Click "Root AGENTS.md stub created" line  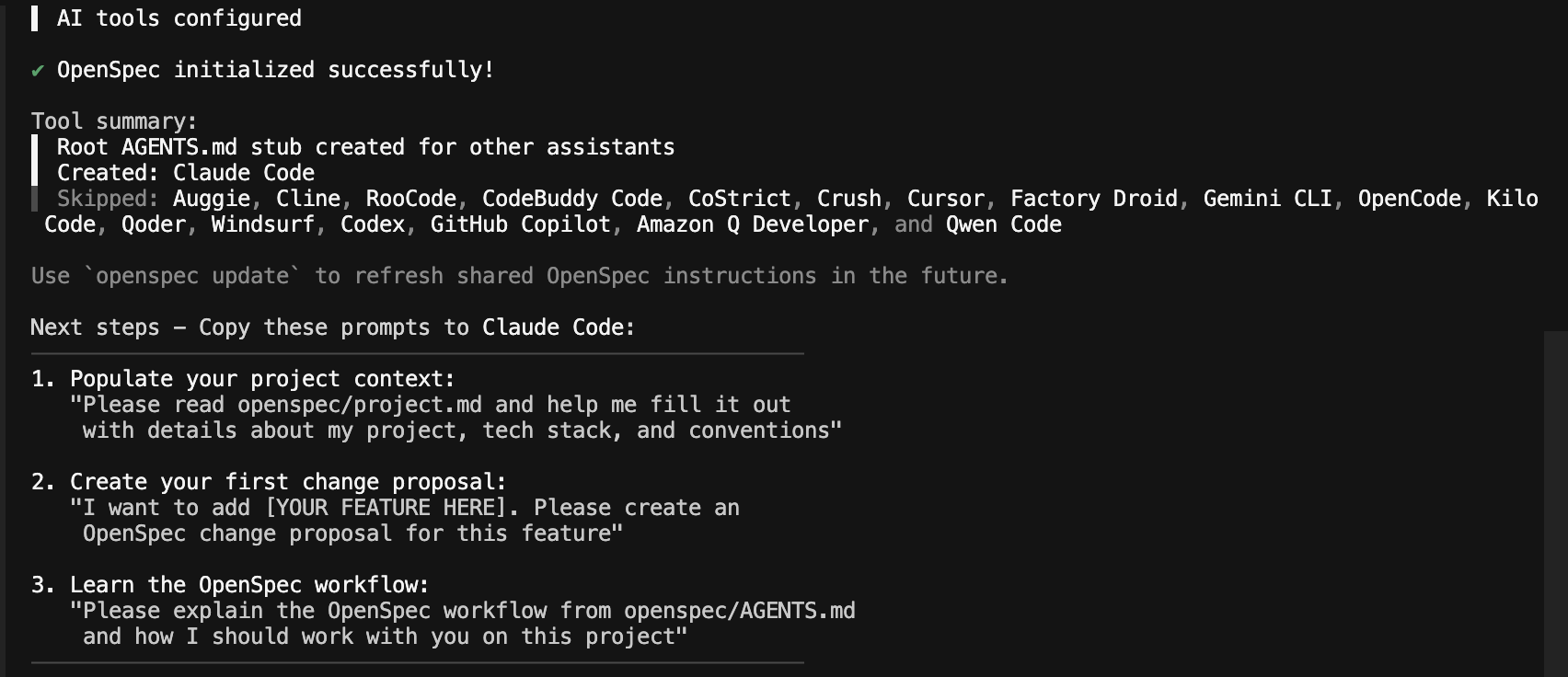(x=365, y=147)
